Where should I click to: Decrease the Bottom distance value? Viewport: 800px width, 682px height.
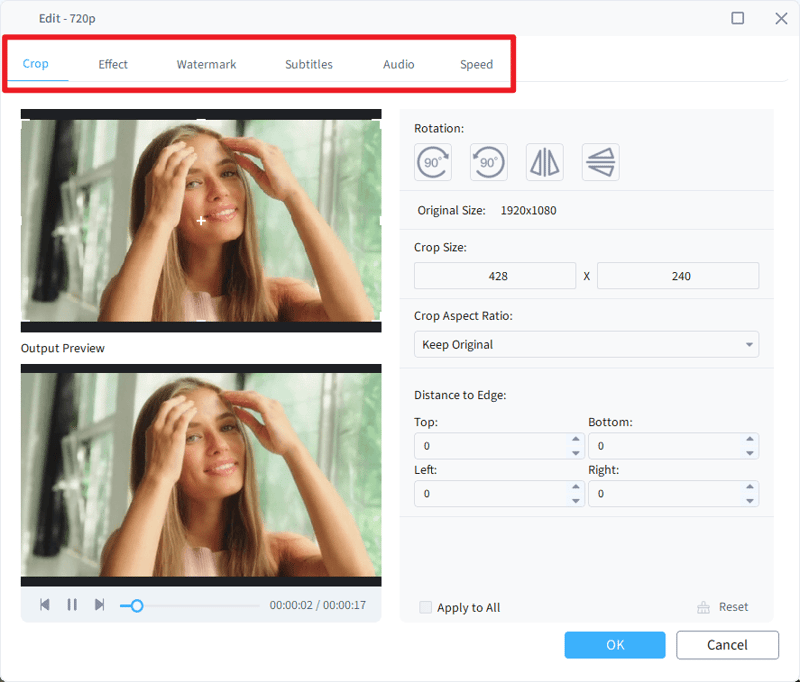click(751, 451)
